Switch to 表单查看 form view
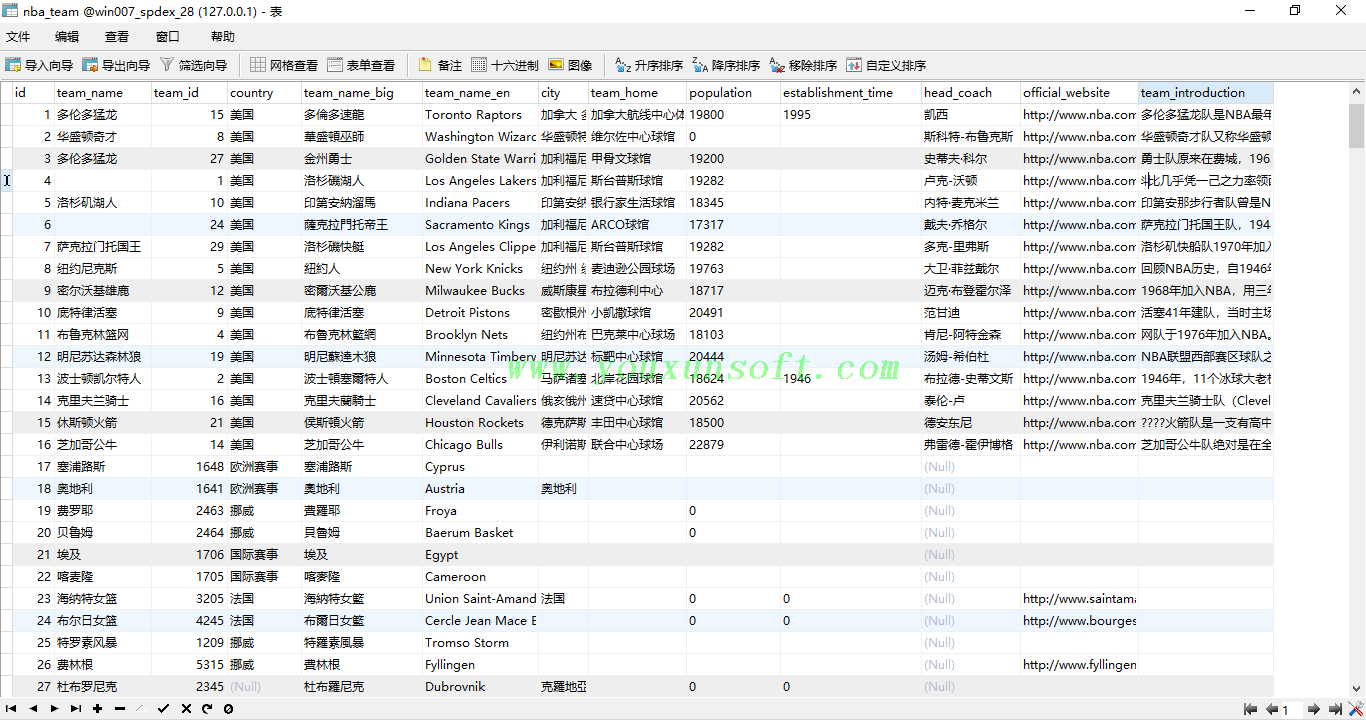 coord(361,65)
